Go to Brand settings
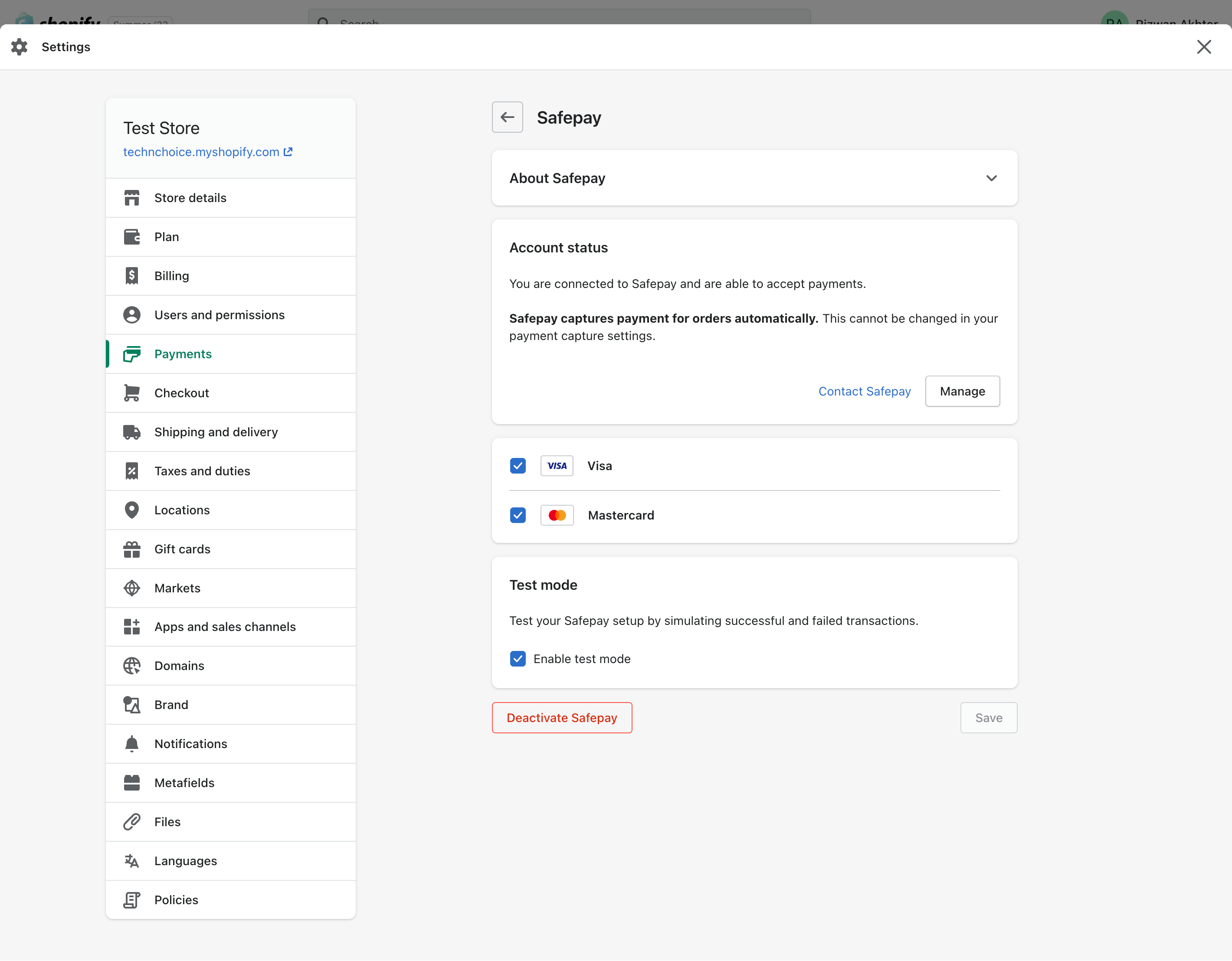1232x961 pixels. [231, 705]
